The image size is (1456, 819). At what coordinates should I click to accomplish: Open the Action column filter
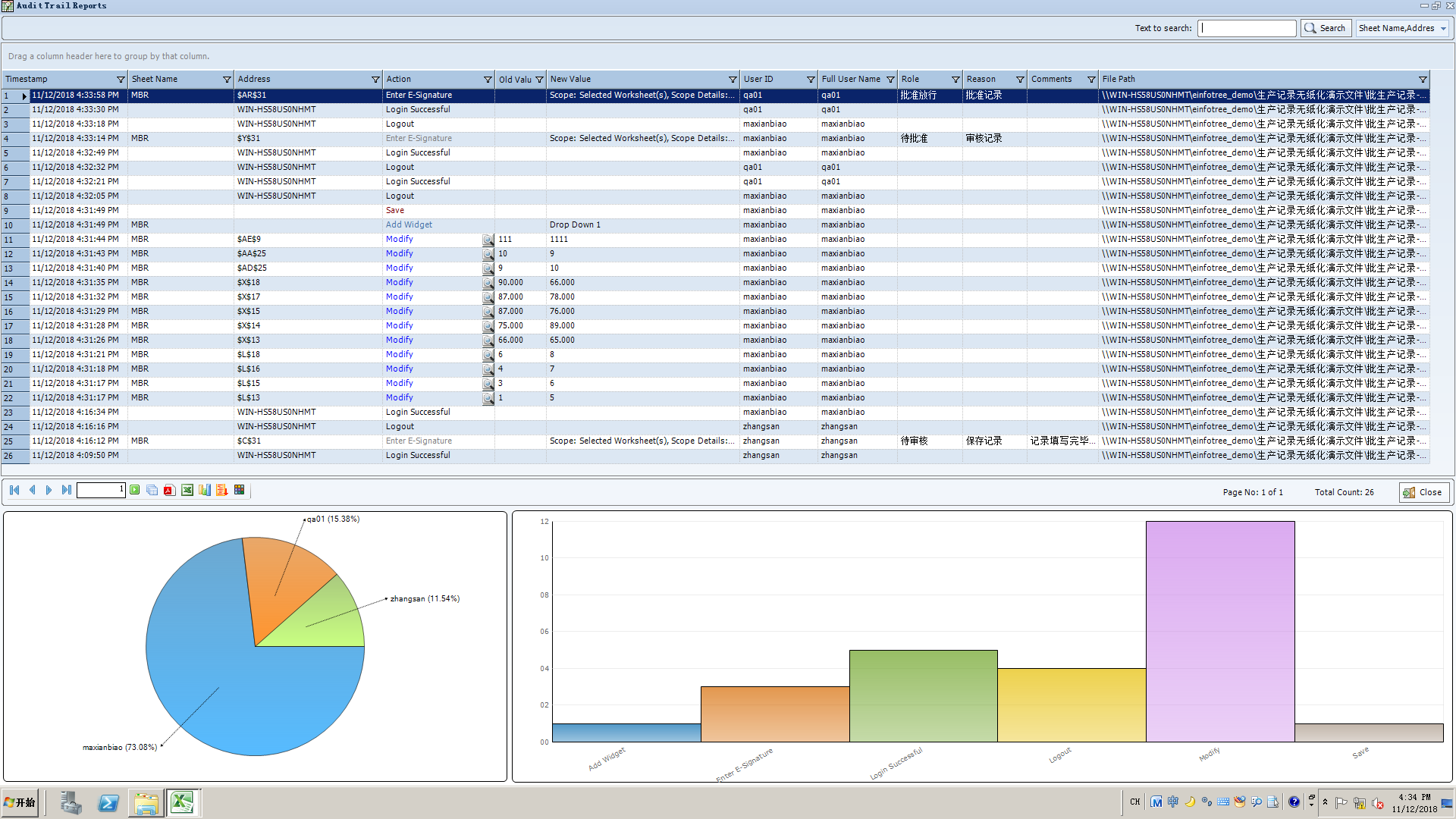[488, 80]
